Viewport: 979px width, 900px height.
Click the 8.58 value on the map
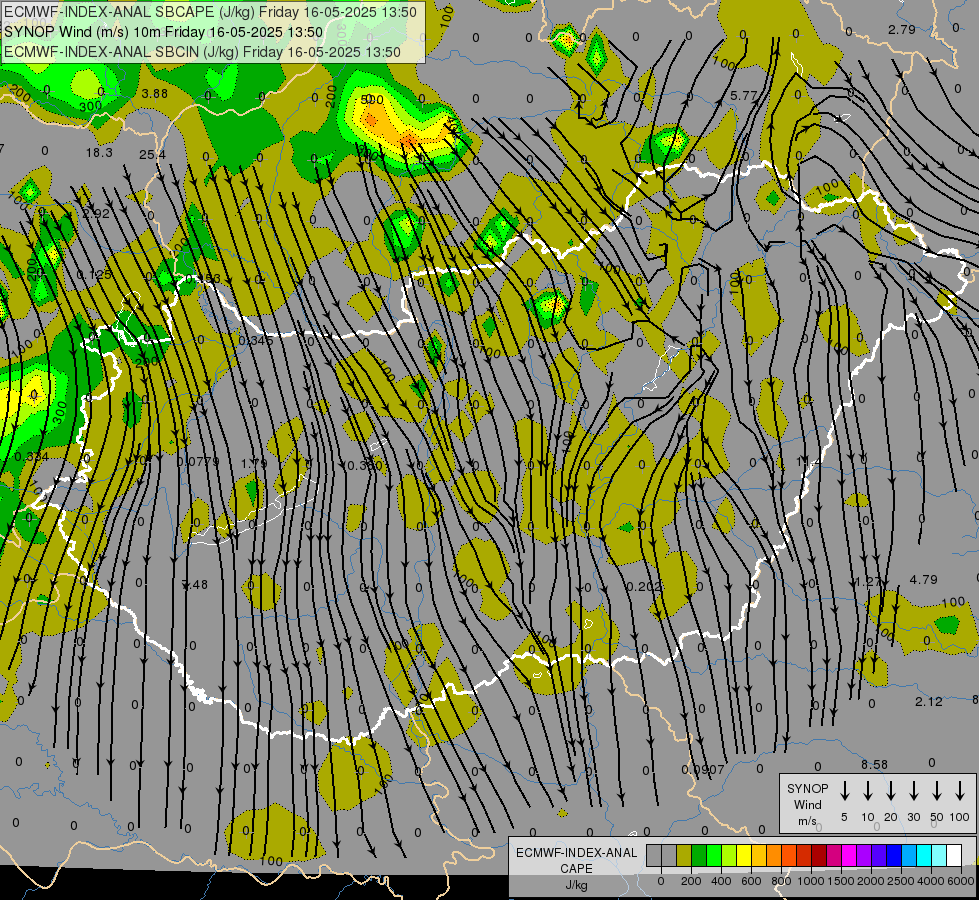pos(874,764)
